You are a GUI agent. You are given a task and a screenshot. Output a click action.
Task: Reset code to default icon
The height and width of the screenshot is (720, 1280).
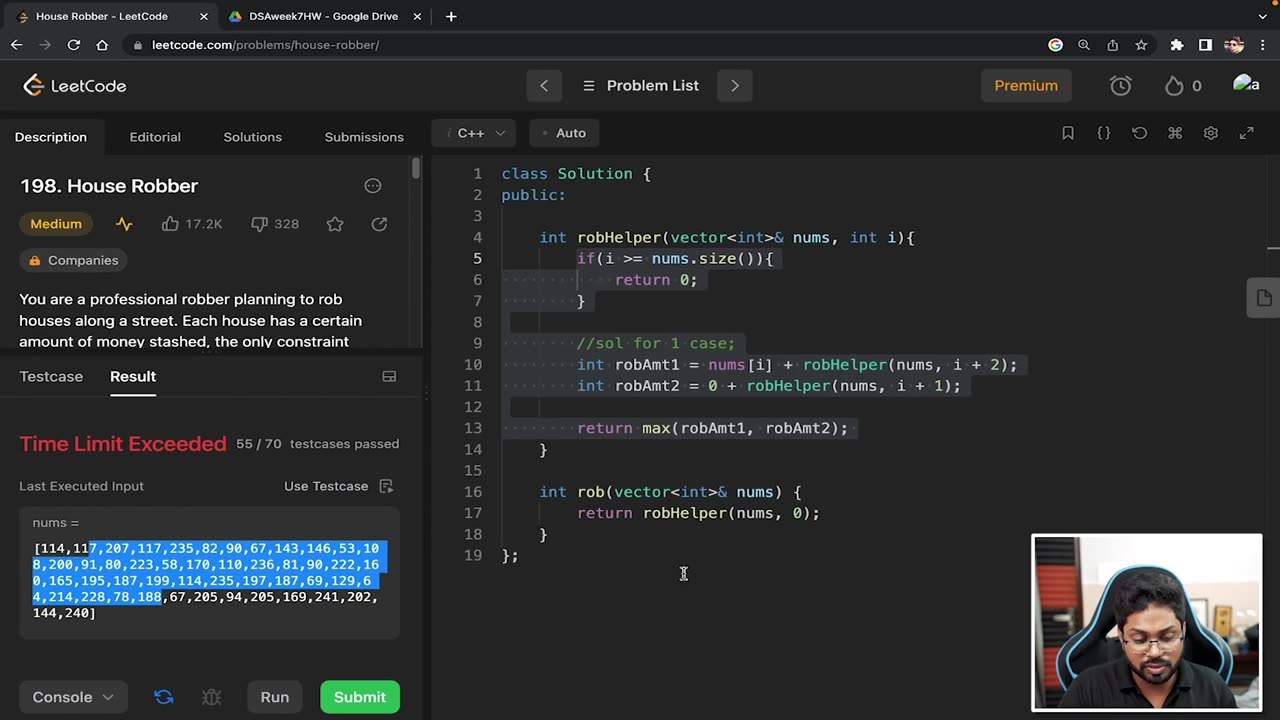[x=1139, y=133]
